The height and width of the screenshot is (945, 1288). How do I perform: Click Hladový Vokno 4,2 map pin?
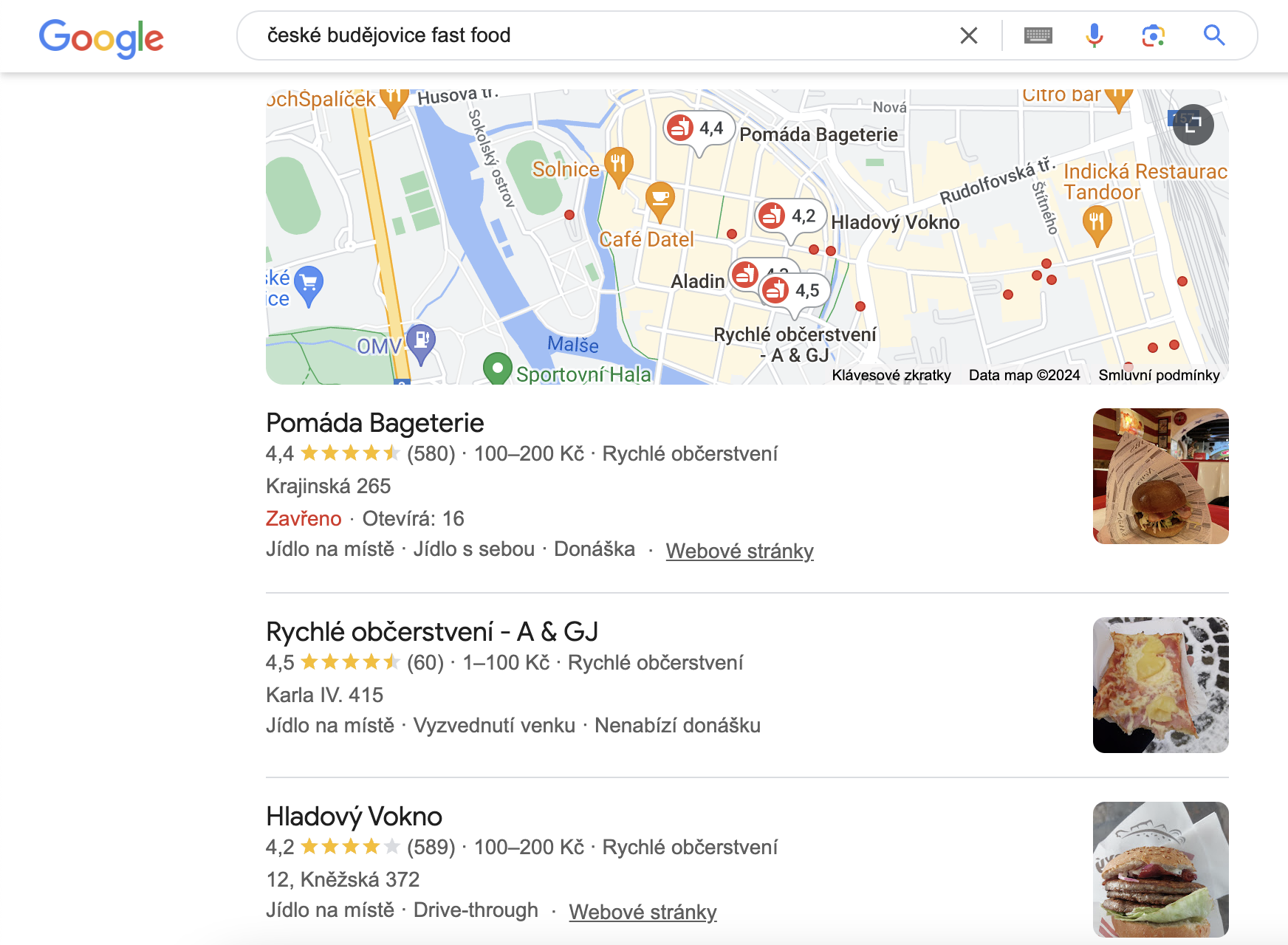(x=790, y=216)
